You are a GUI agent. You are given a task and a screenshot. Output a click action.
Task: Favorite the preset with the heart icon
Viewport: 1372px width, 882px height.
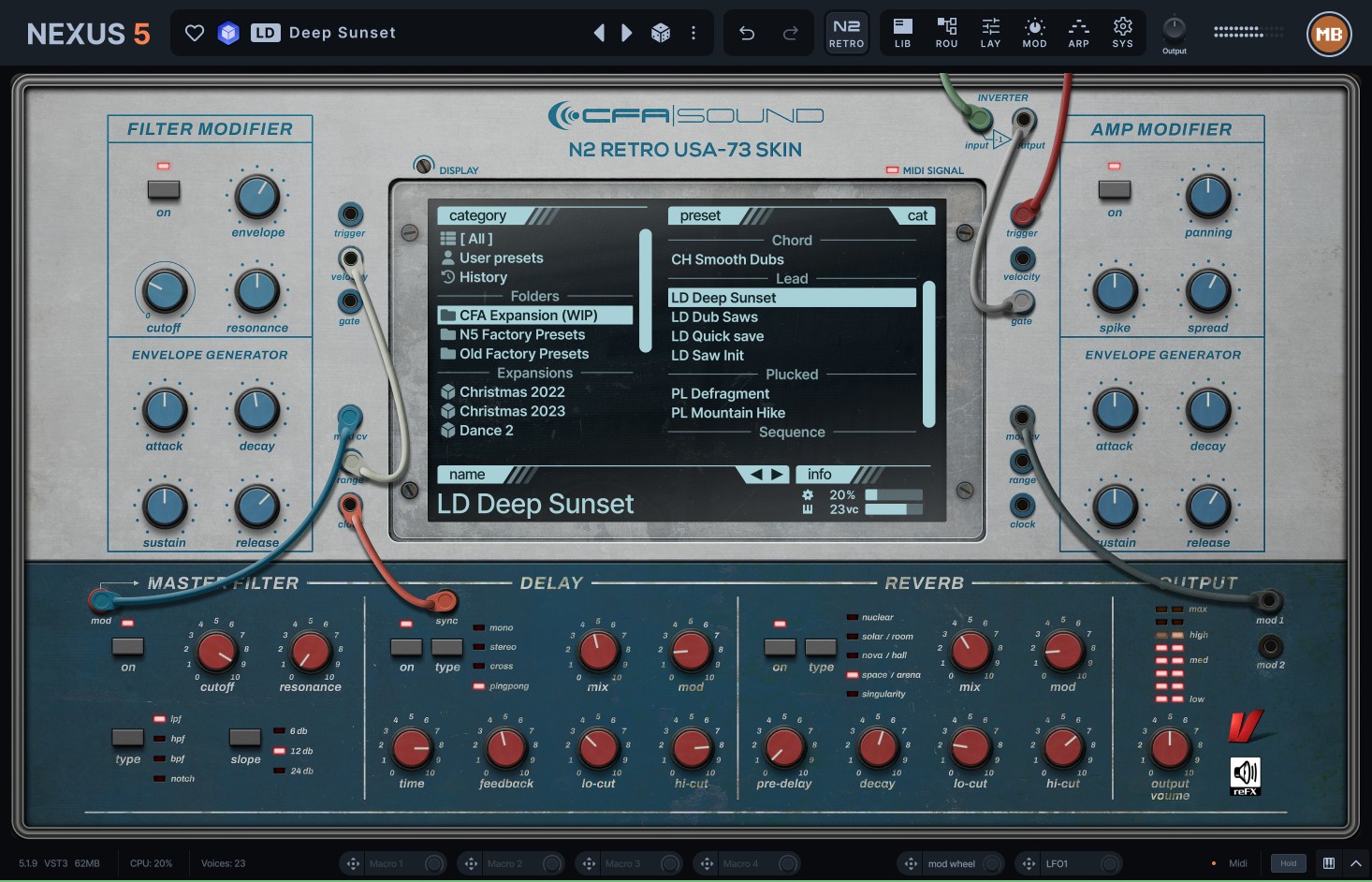pos(195,34)
